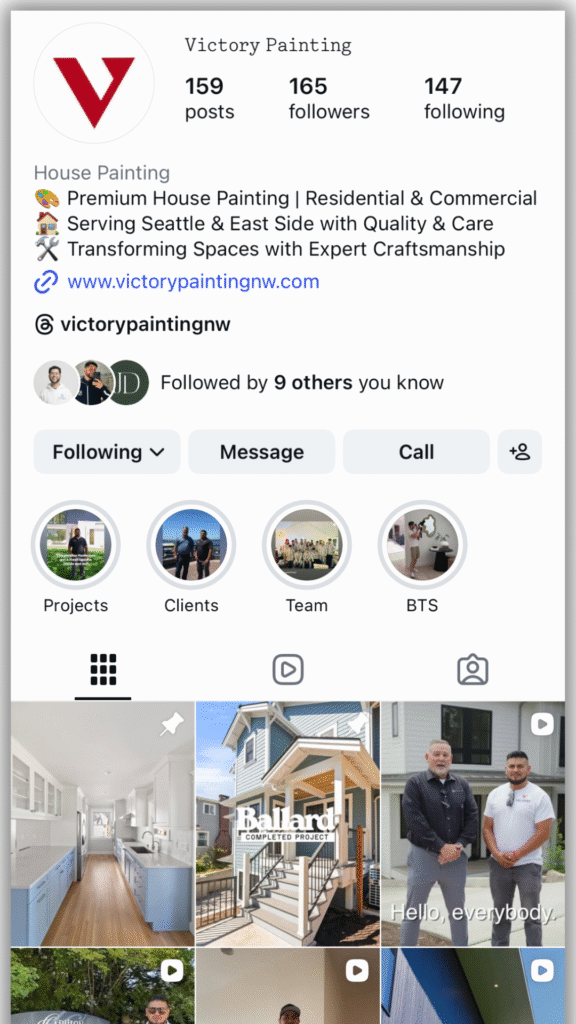Open the Ballard Completed Project post
This screenshot has width=576, height=1024.
tap(288, 824)
